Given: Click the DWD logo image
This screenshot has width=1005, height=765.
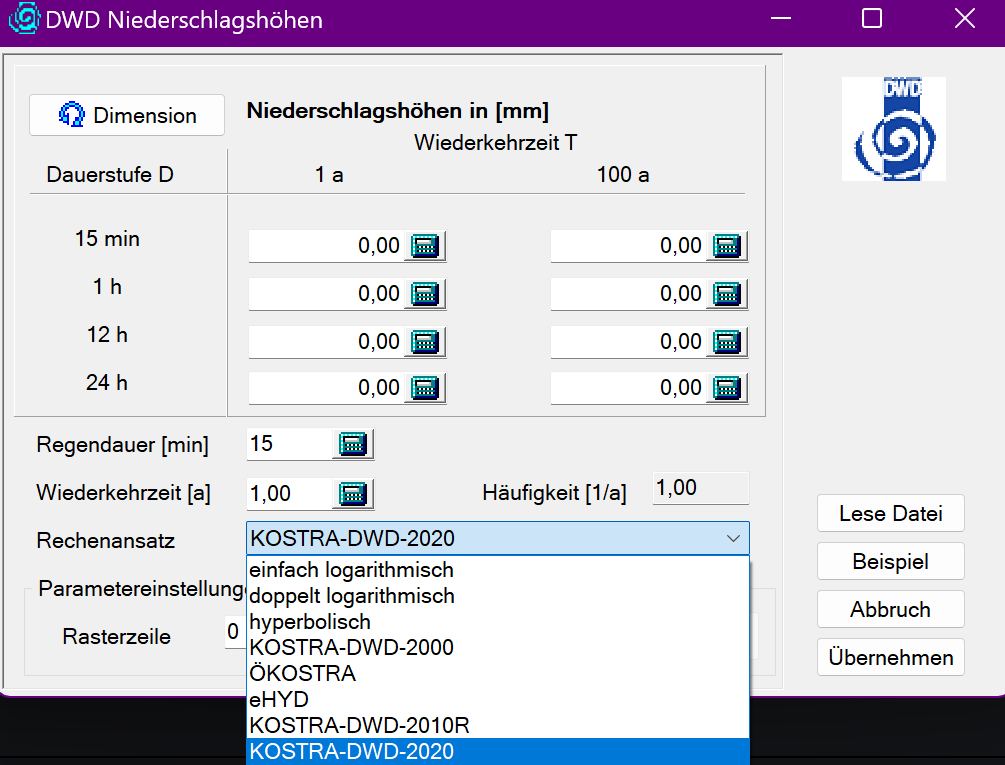Looking at the screenshot, I should coord(893,129).
